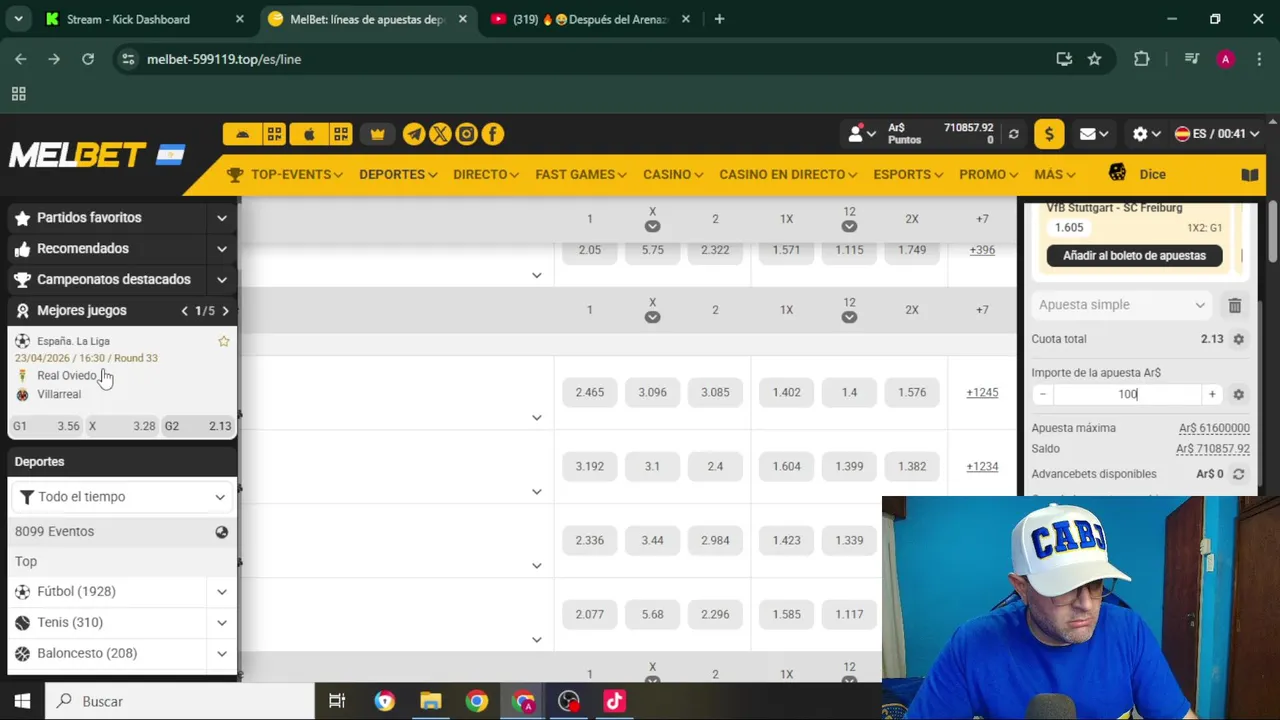Open the CASINO EN DIRECTO menu
This screenshot has height=720, width=1280.
[x=788, y=174]
